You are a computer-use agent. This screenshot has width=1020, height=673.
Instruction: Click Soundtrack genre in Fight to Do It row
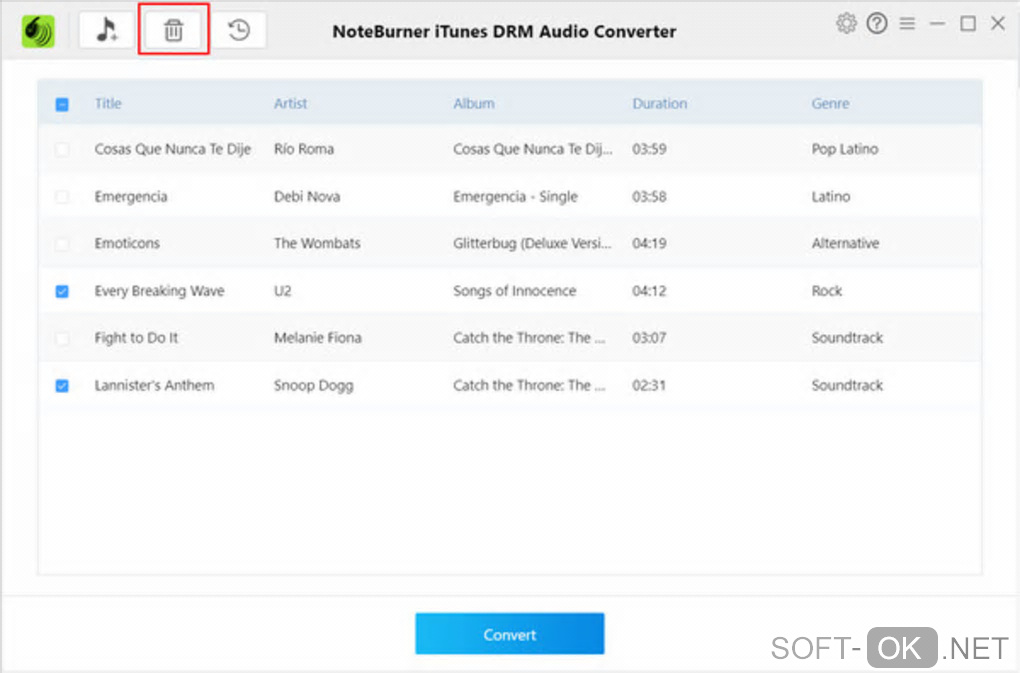click(x=847, y=337)
